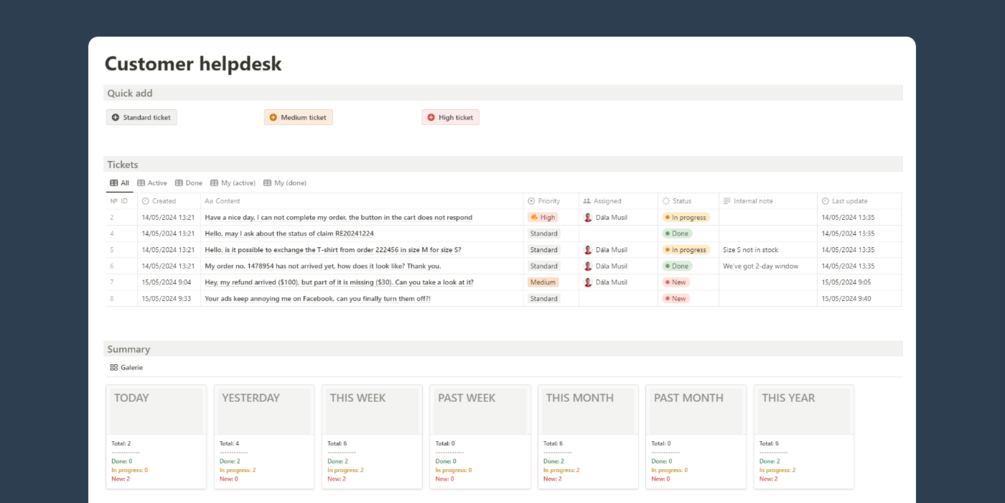
Task: Click Dála Musil avatar on ticket 2
Action: (588, 217)
